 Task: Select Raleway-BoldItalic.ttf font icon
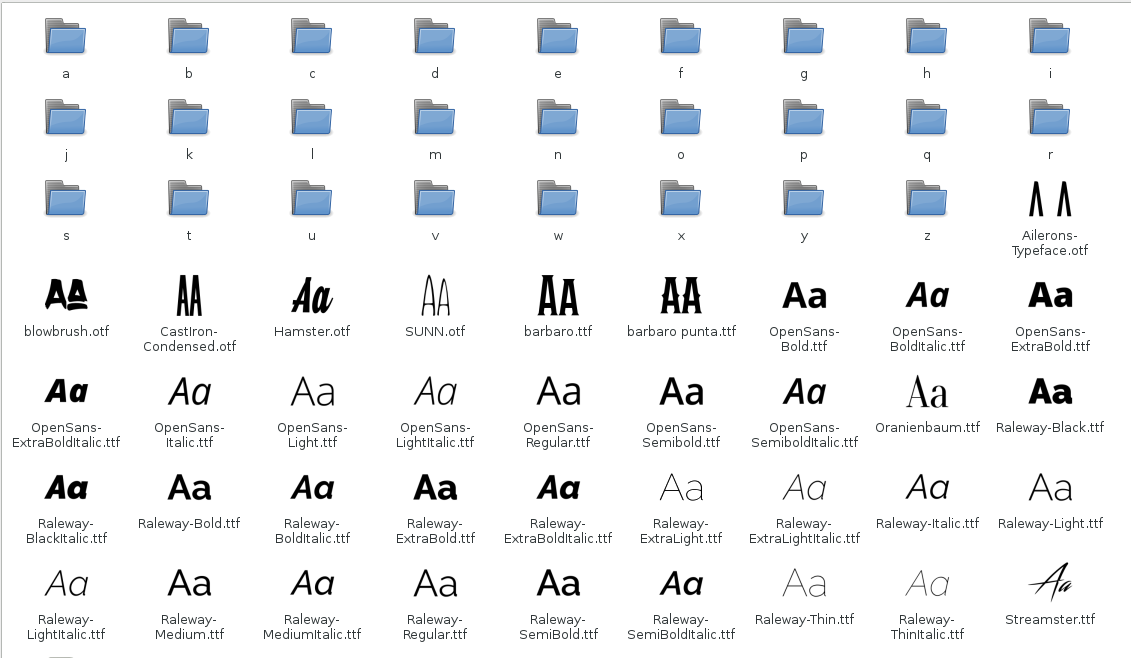(312, 488)
